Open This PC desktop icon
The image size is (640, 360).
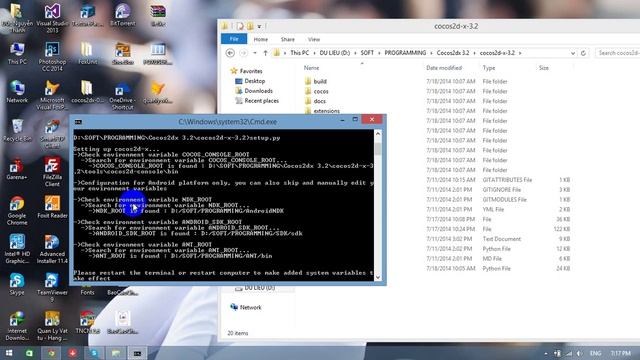17,53
